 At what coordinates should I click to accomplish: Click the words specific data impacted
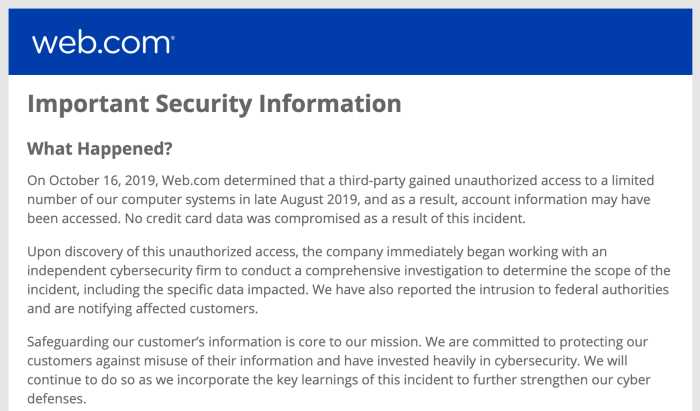[x=237, y=290]
